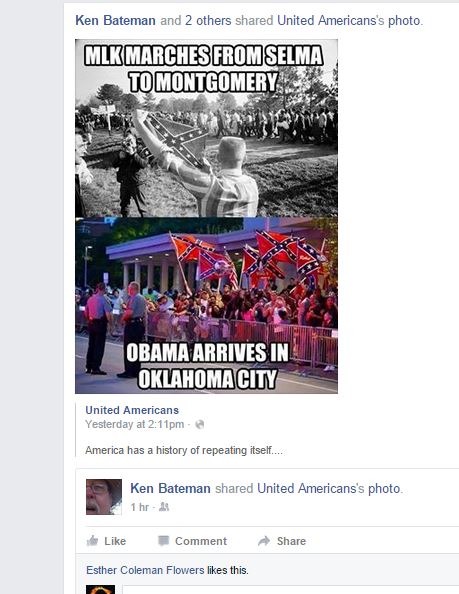Click the '2 others' link
This screenshot has width=459, height=594.
pyautogui.click(x=208, y=20)
